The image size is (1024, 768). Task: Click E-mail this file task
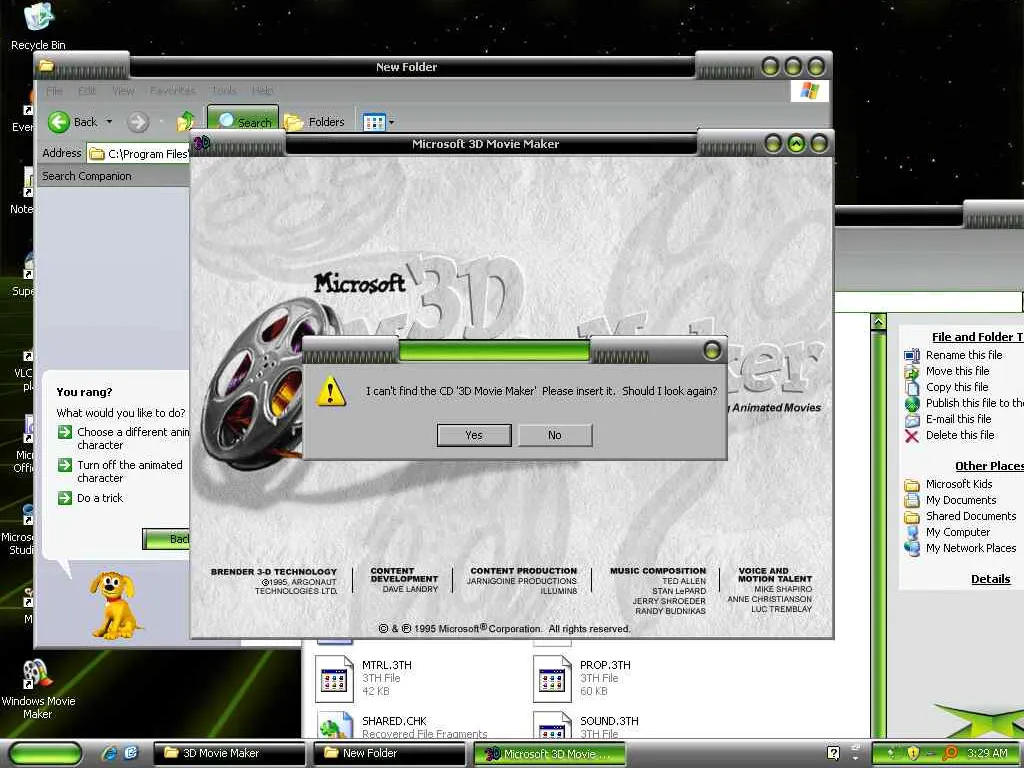tap(958, 419)
